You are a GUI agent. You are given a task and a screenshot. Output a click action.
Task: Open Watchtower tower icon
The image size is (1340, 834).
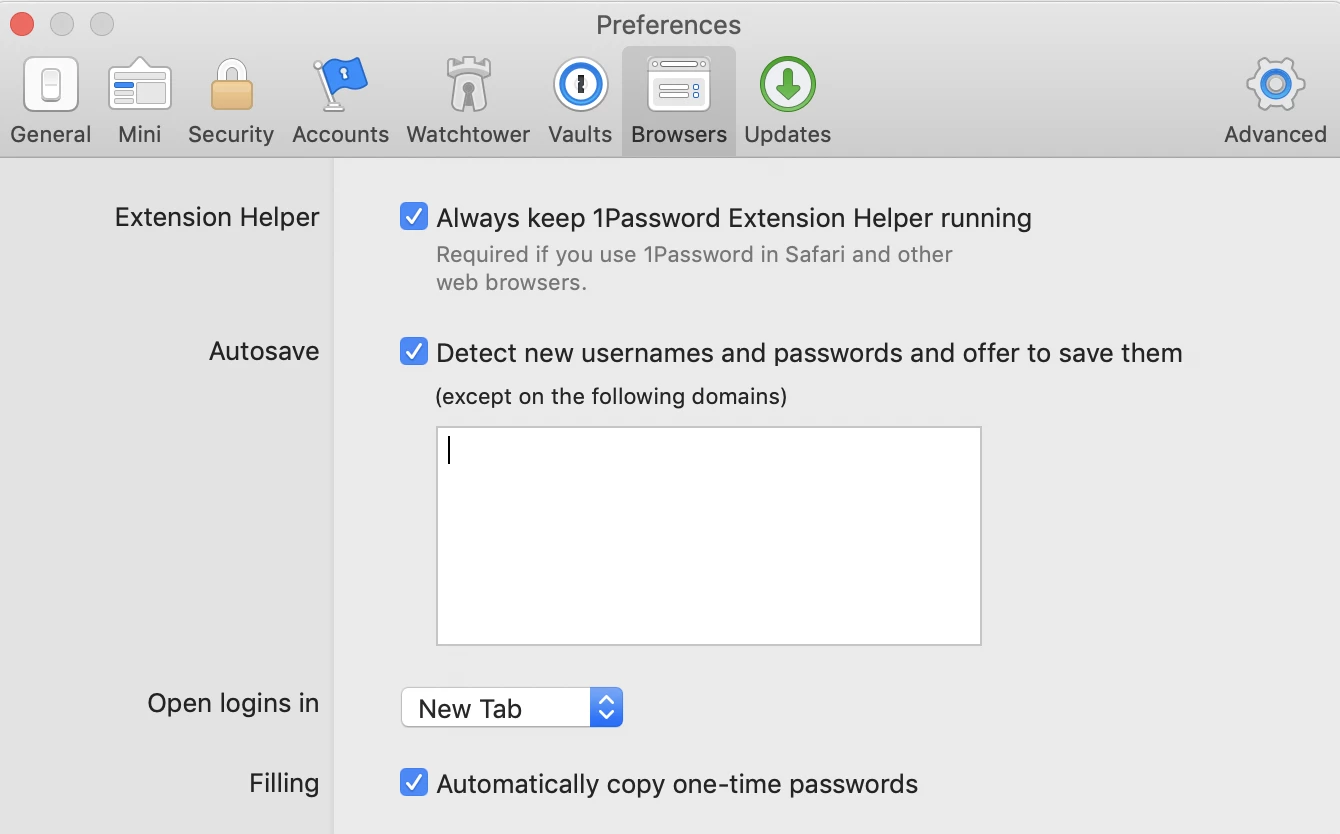pyautogui.click(x=468, y=84)
